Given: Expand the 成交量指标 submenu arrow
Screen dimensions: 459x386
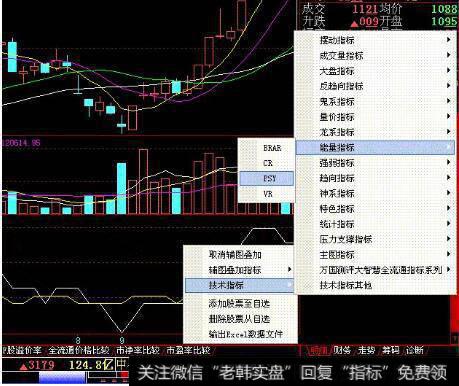Looking at the screenshot, I should (449, 55).
